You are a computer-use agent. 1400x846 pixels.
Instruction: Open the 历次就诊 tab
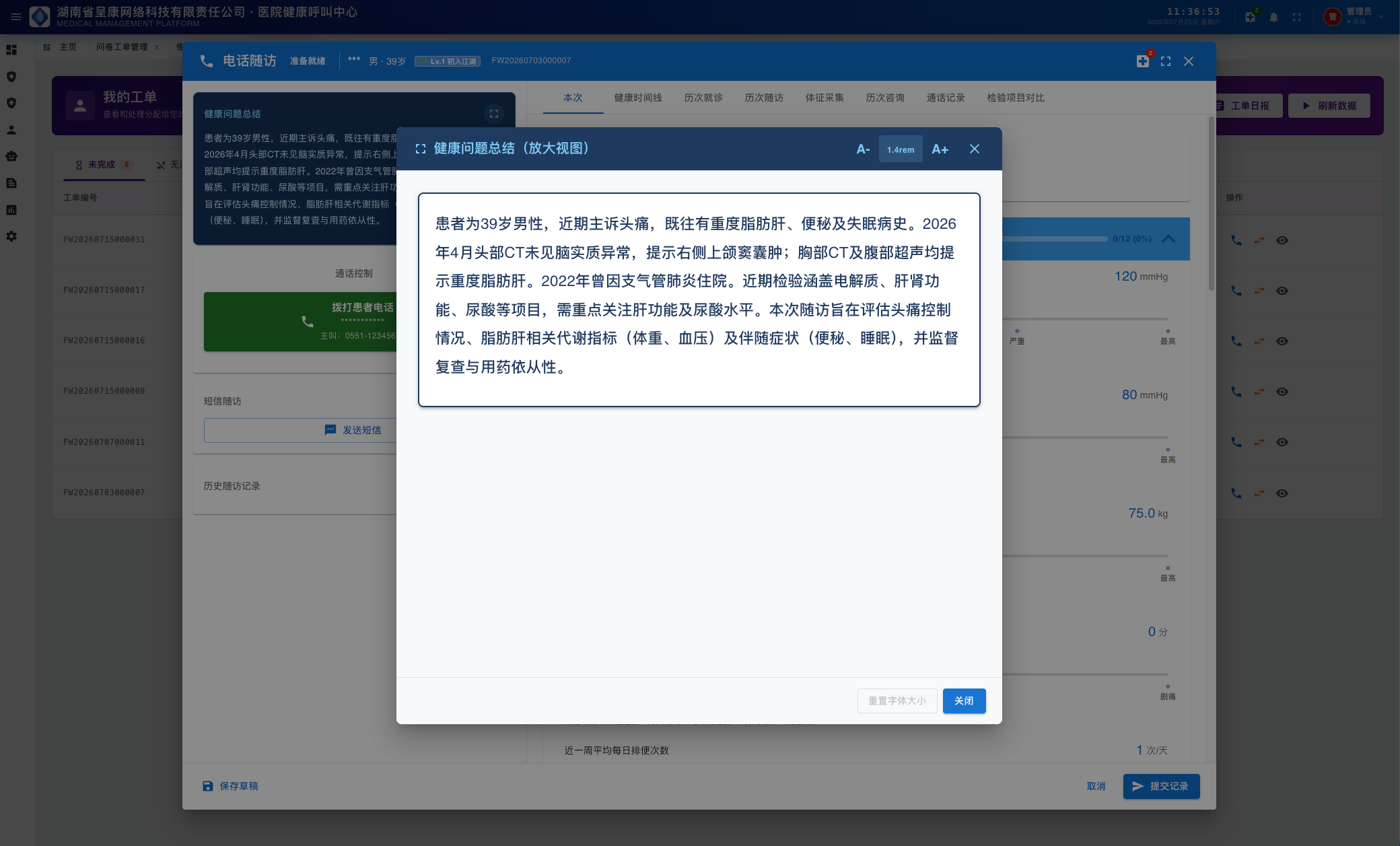pyautogui.click(x=703, y=98)
